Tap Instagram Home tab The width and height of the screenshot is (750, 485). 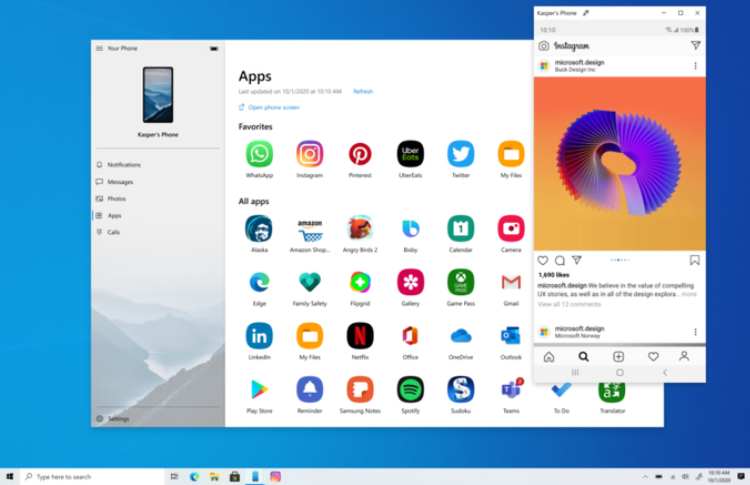[x=549, y=356]
